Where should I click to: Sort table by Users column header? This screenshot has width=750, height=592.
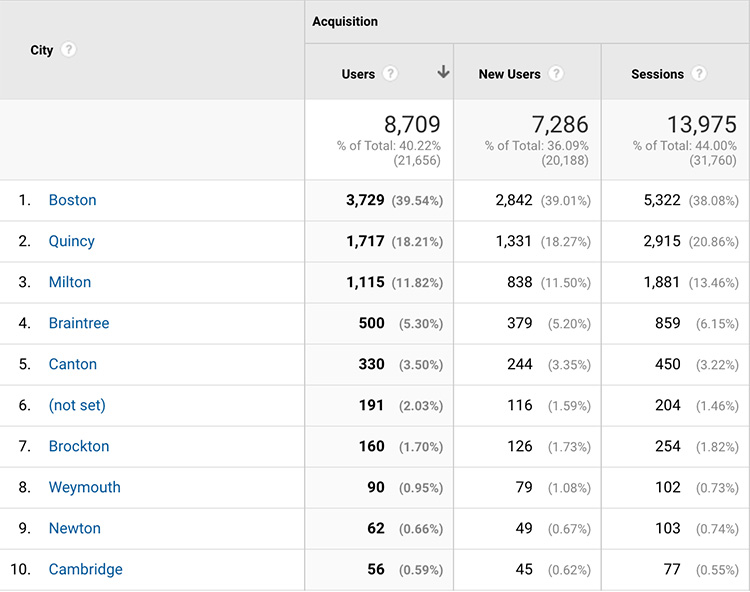click(358, 74)
